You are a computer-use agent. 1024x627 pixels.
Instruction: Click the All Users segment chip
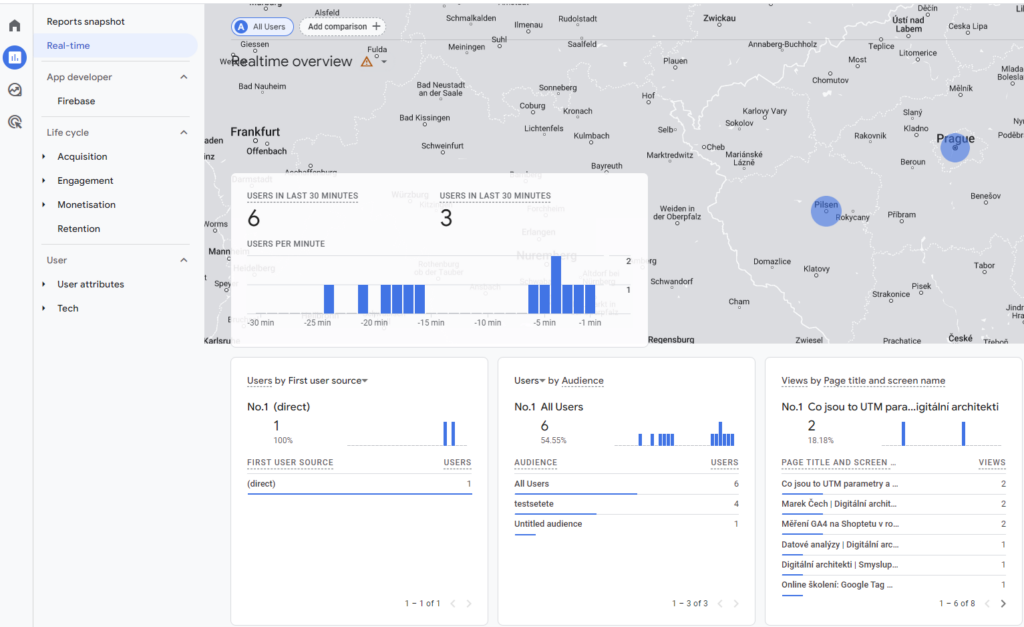(x=262, y=27)
